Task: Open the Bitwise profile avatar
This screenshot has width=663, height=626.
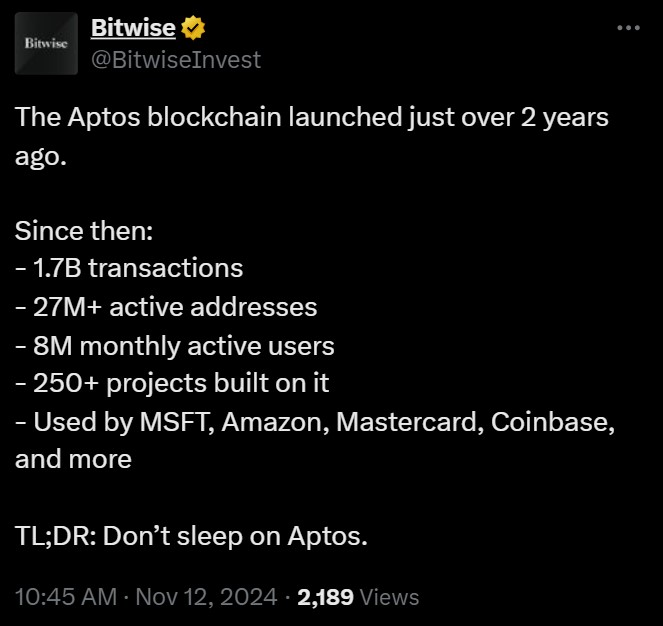Action: (x=46, y=43)
